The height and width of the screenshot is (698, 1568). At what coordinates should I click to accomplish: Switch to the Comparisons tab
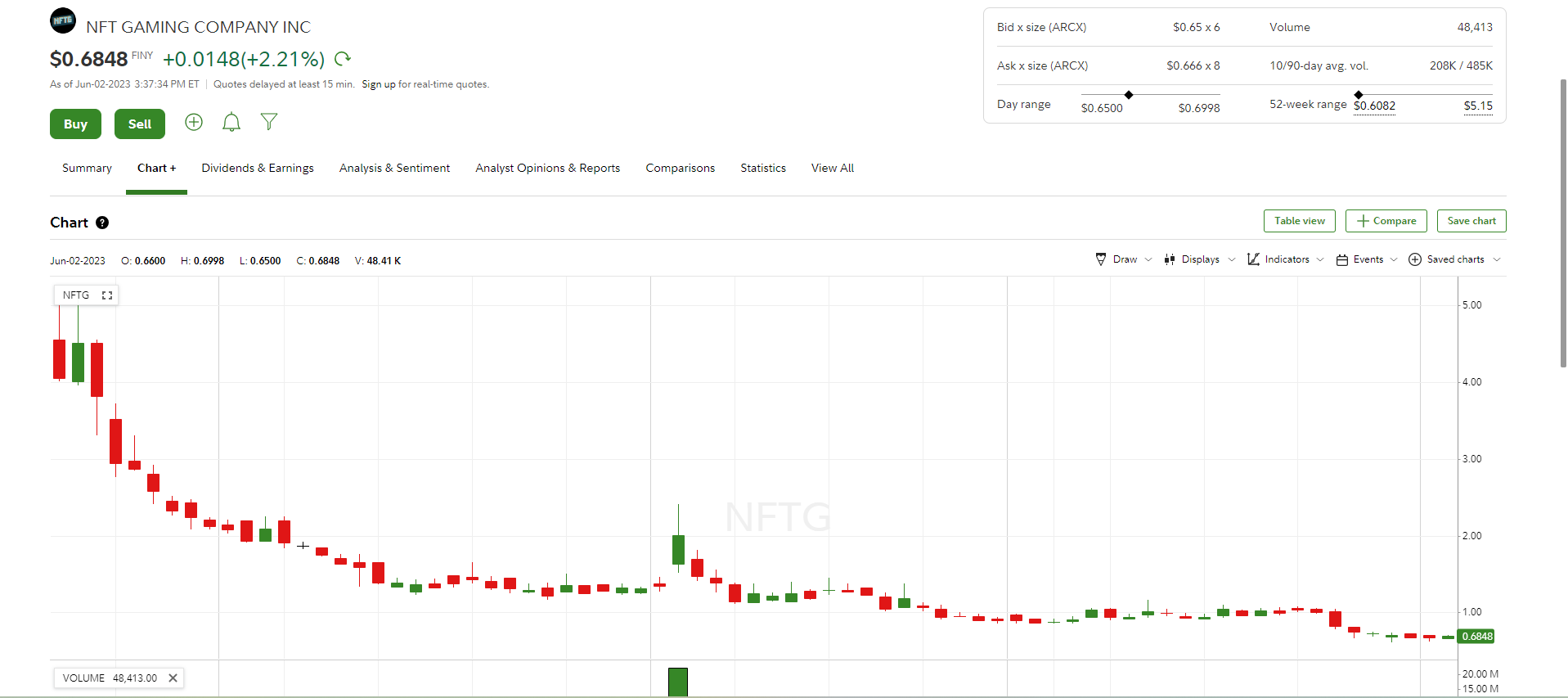(x=681, y=168)
